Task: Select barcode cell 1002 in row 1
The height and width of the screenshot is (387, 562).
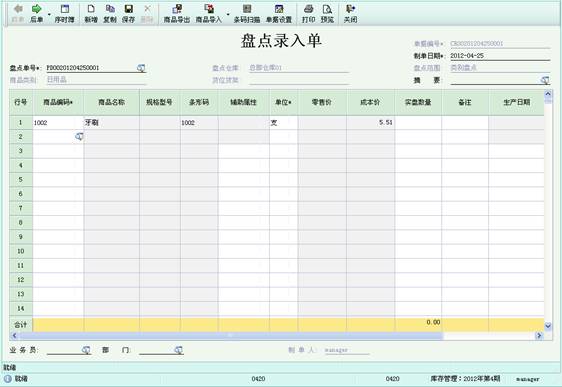Action: [199, 123]
